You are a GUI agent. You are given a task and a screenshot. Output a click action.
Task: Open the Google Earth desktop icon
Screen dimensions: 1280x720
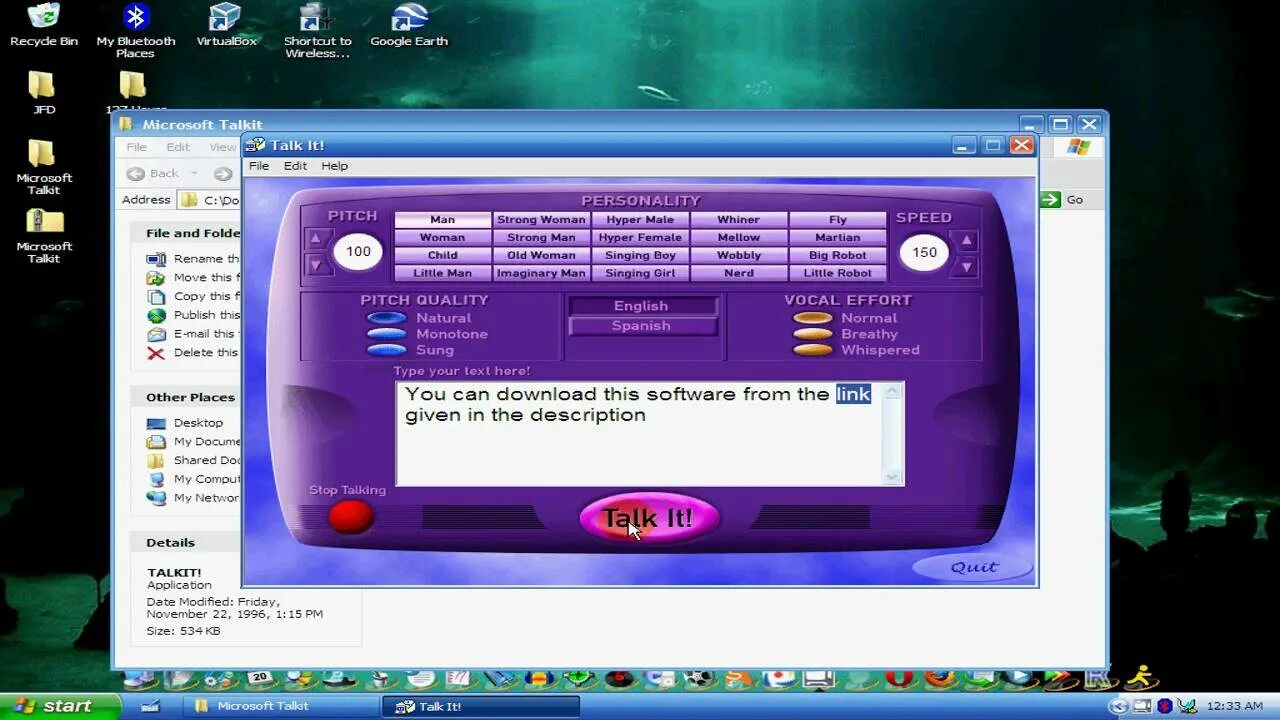(409, 25)
